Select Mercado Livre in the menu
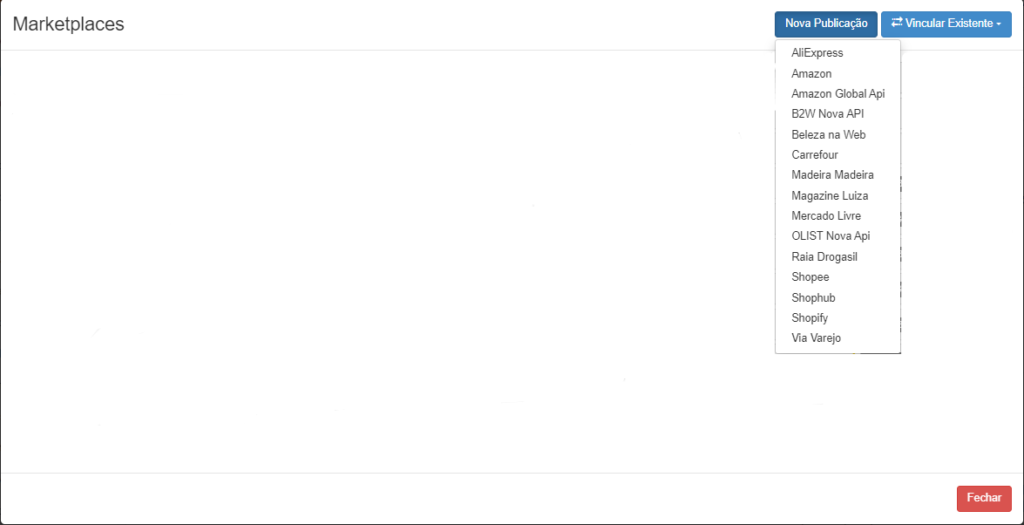The height and width of the screenshot is (525, 1024). [x=825, y=216]
